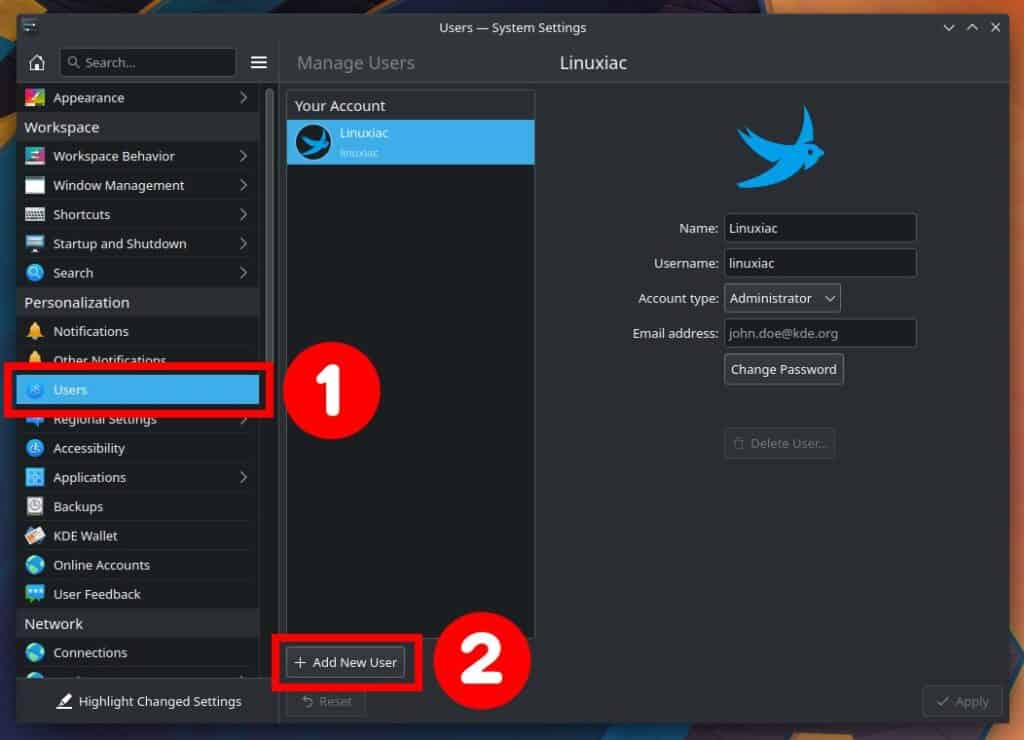This screenshot has height=740, width=1024.
Task: Open the Accessibility settings entry
Action: (x=138, y=448)
